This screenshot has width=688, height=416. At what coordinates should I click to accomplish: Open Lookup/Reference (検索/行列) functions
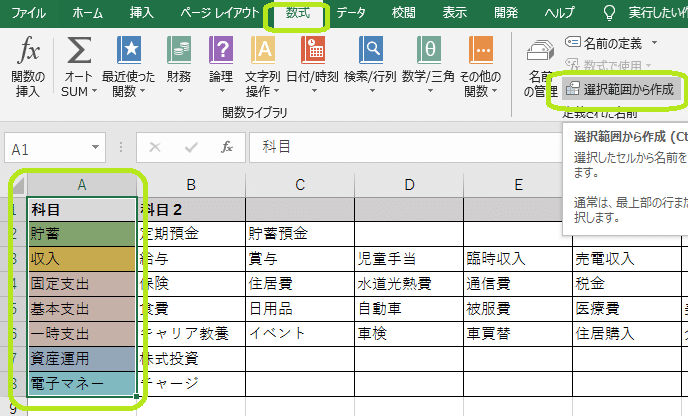[371, 66]
